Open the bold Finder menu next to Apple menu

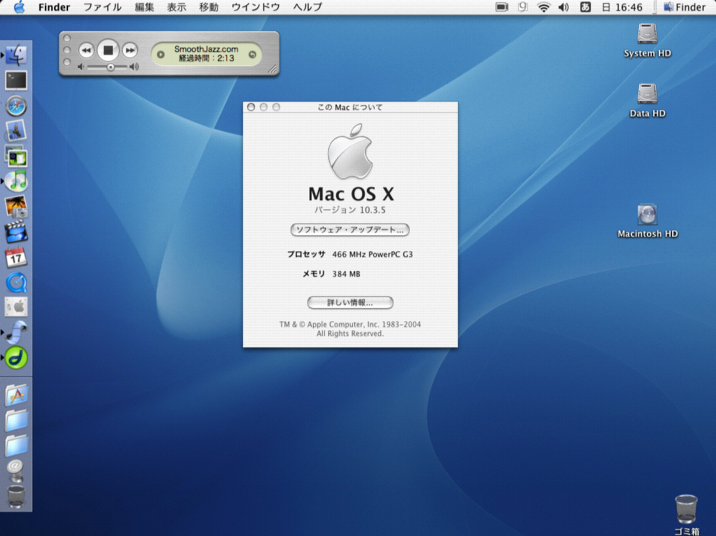point(54,7)
